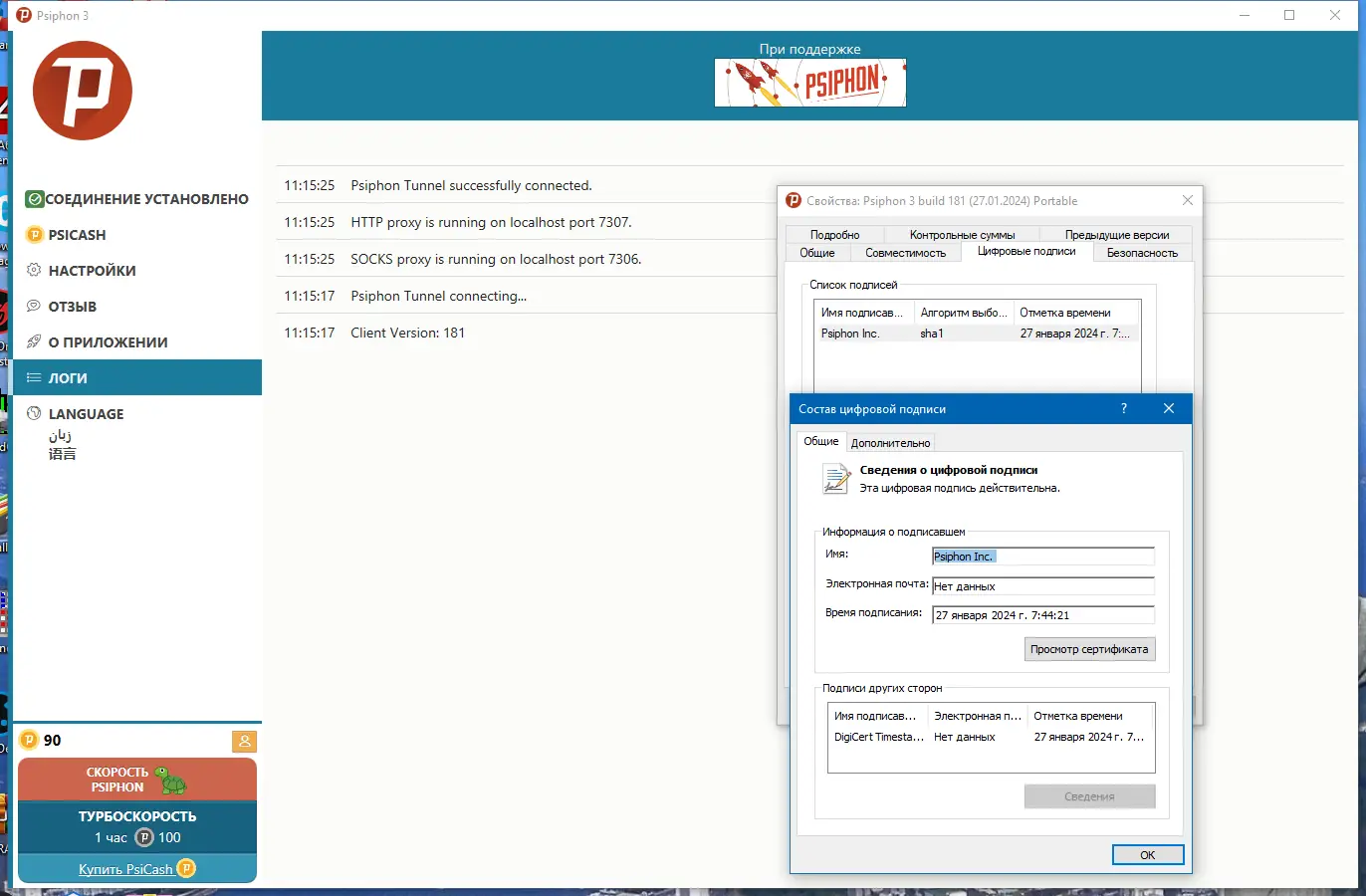Screen dimensions: 1366x896
Task: Select the ЛОГИ sidebar item
Action: (137, 378)
